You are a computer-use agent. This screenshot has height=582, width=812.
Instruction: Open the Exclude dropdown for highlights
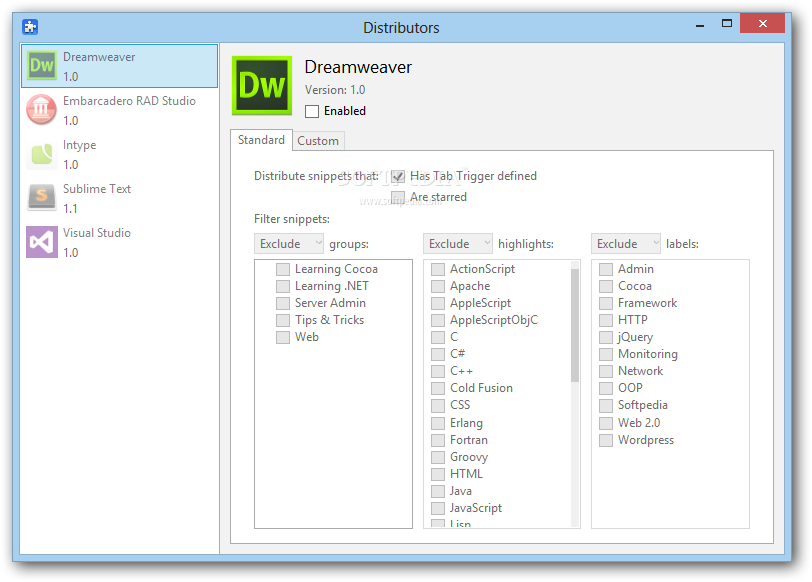coord(457,243)
